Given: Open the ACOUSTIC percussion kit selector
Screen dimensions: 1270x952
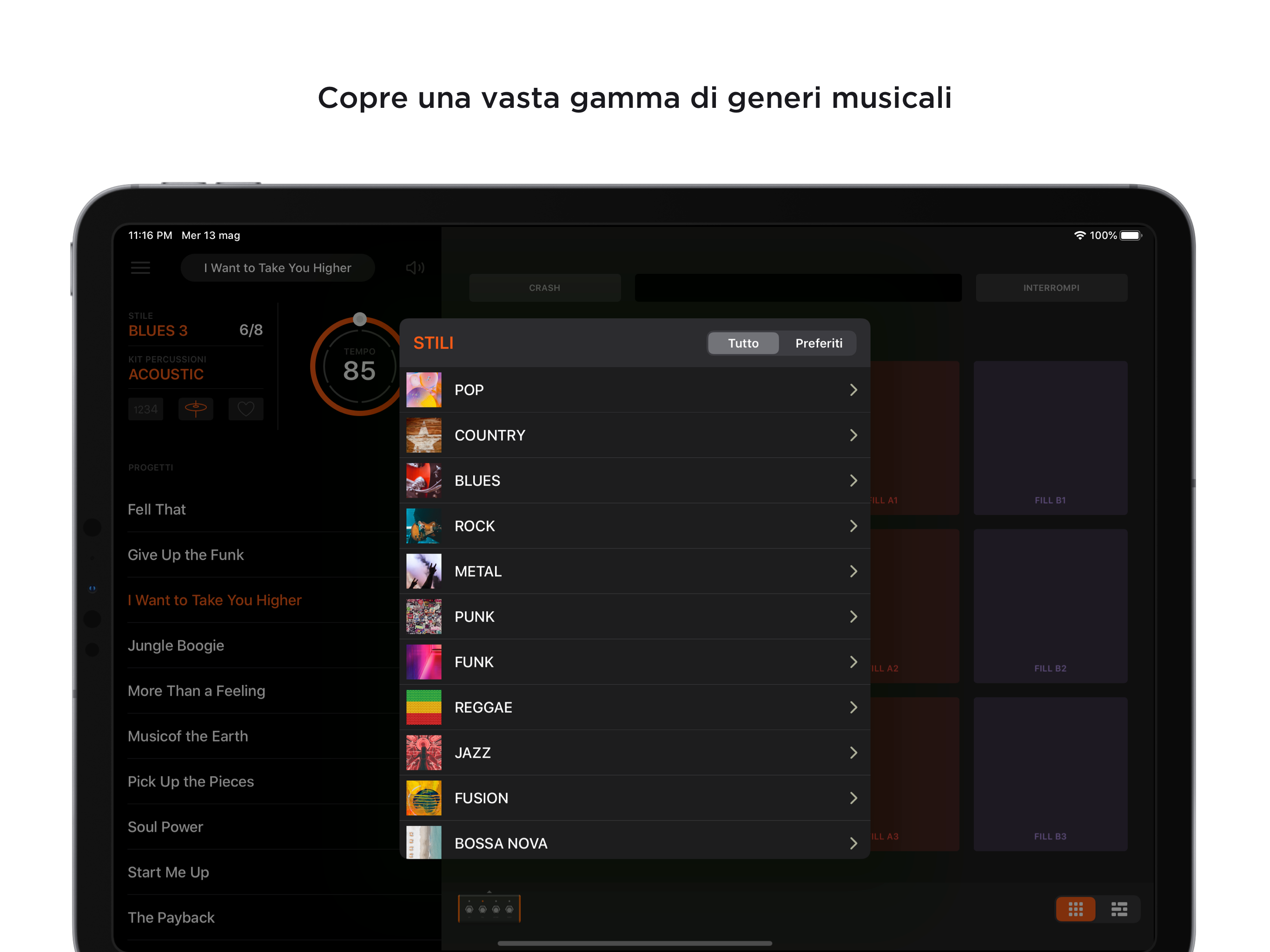Looking at the screenshot, I should pos(166,374).
